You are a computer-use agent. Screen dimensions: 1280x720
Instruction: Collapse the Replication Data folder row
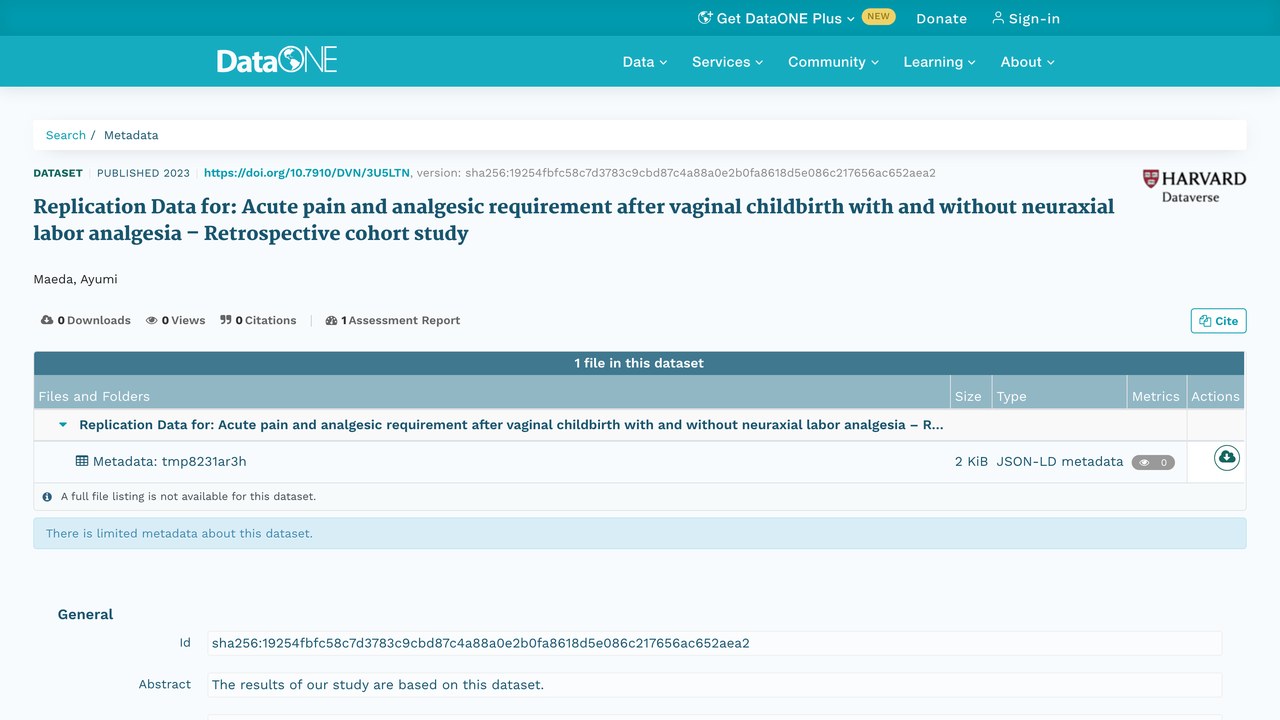pos(63,425)
